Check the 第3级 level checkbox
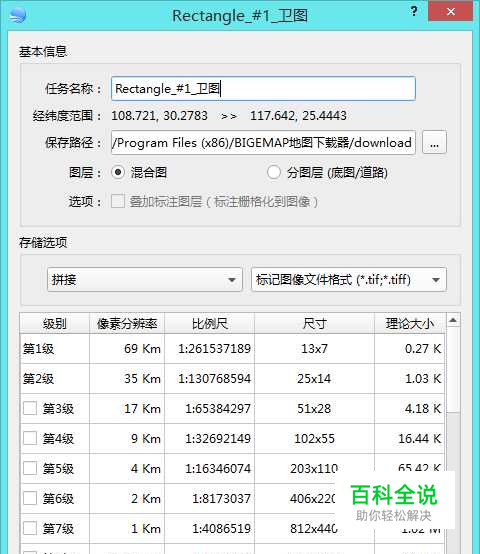Viewport: 480px width, 554px height. 30,409
